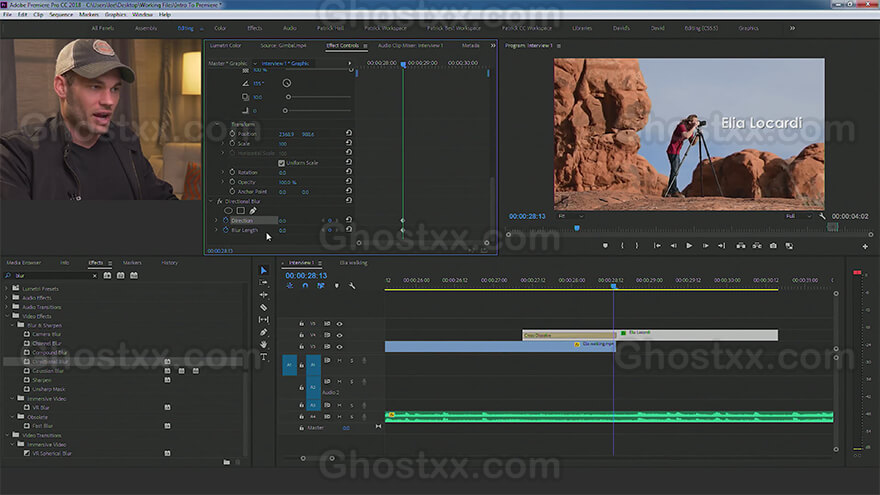Solo audio track A1

pos(351,360)
